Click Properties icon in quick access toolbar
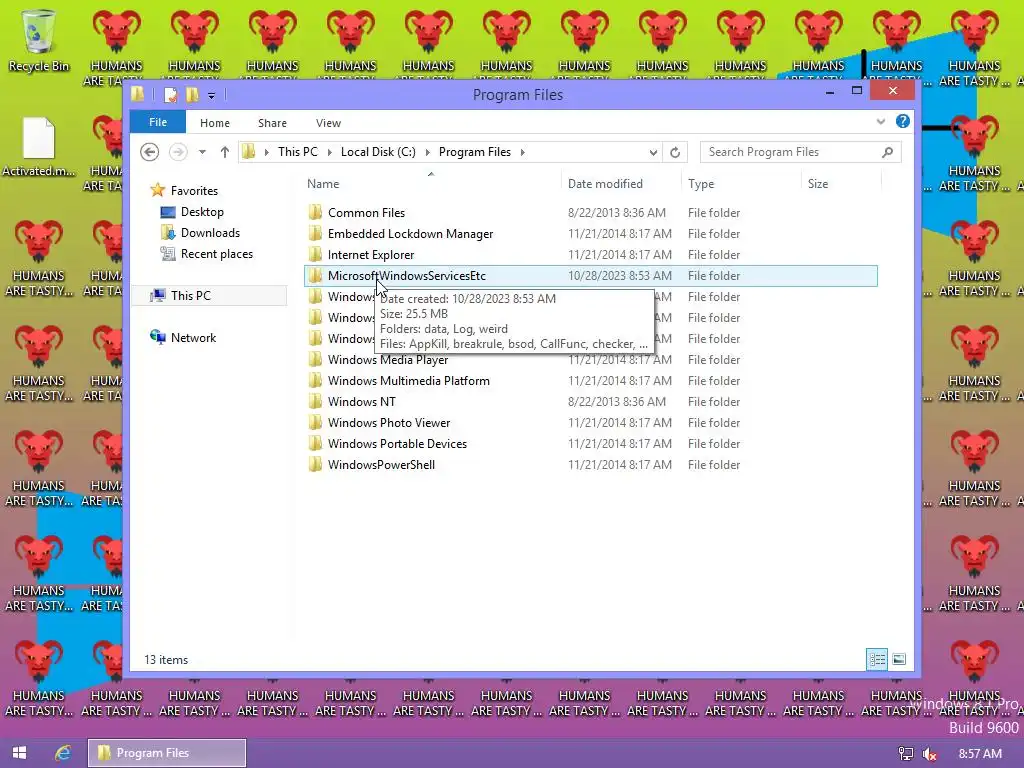The width and height of the screenshot is (1024, 768). tap(170, 95)
